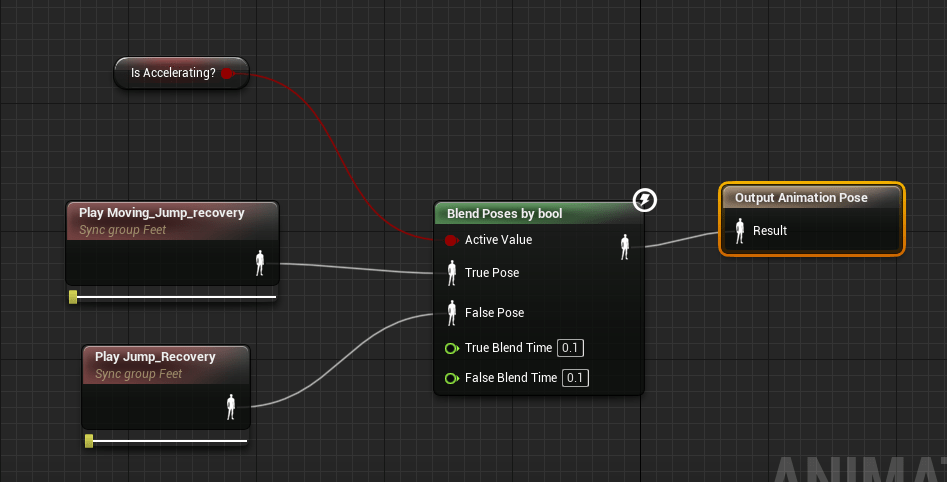Select the Blend Poses by bool node title
This screenshot has width=947, height=482.
click(x=504, y=214)
